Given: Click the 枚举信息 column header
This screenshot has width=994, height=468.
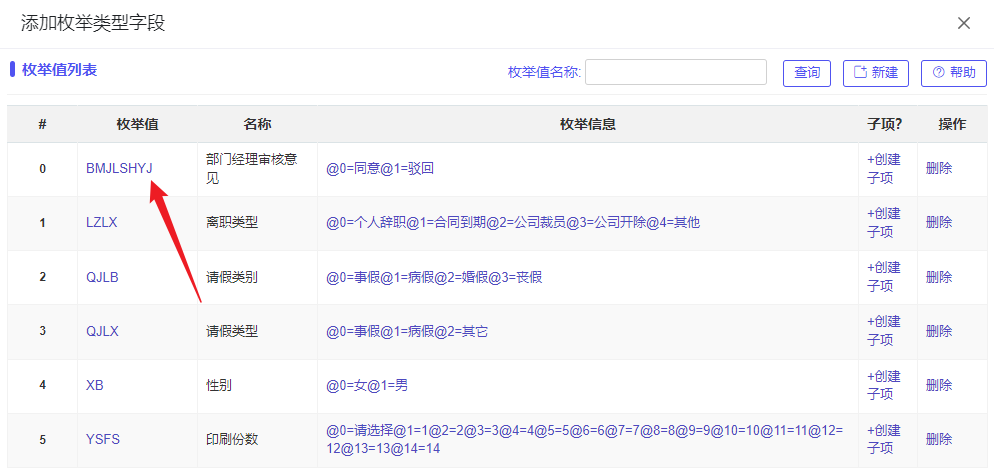Looking at the screenshot, I should click(x=587, y=124).
